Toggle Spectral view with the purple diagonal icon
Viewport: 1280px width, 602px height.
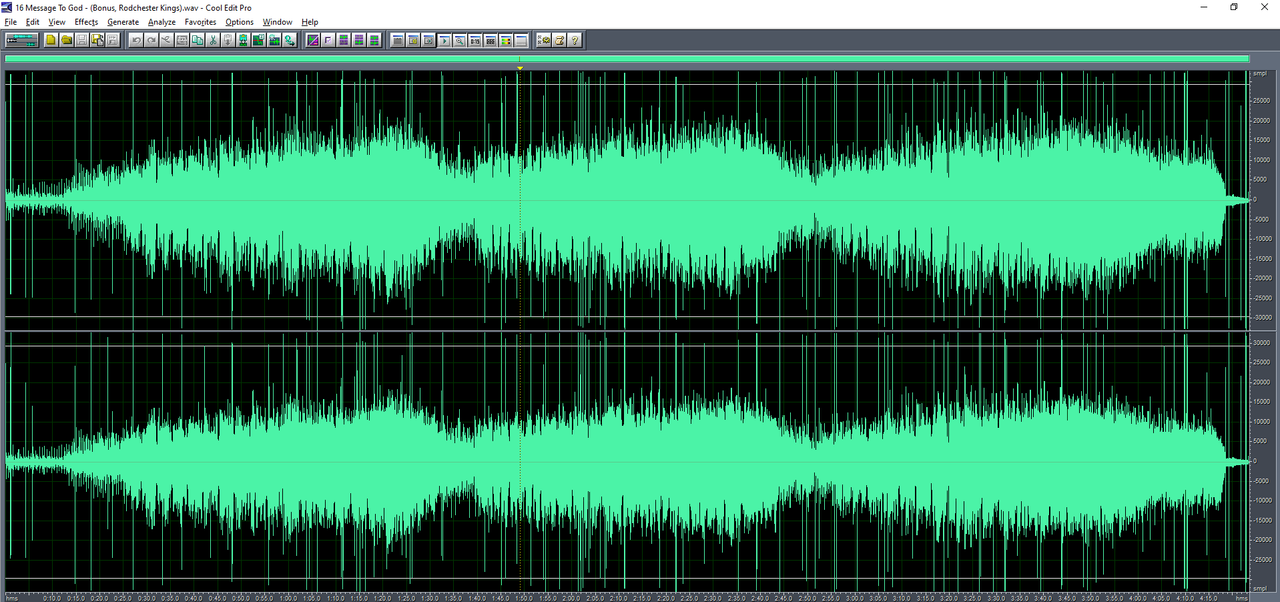312,40
